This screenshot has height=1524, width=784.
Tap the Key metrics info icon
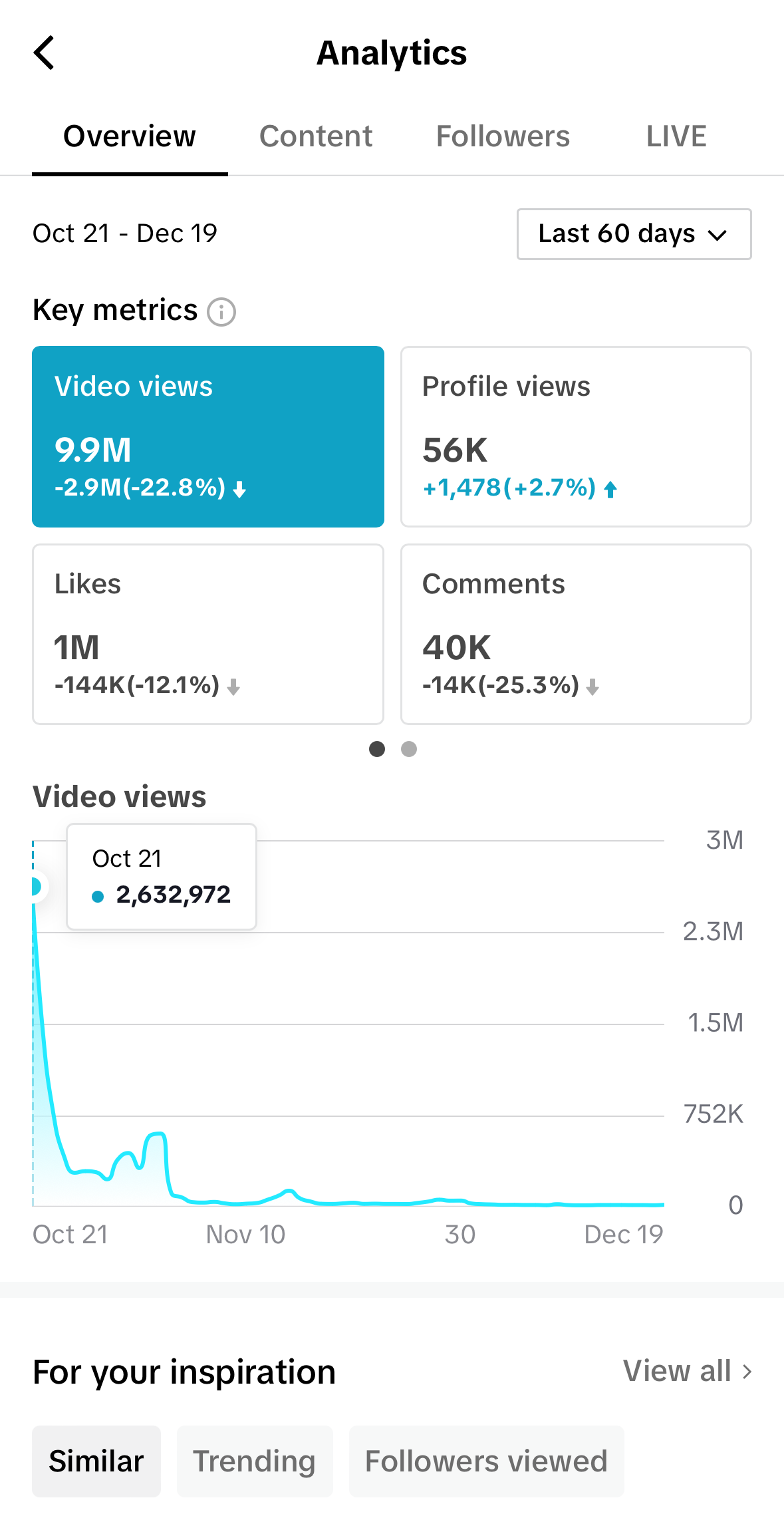[221, 312]
